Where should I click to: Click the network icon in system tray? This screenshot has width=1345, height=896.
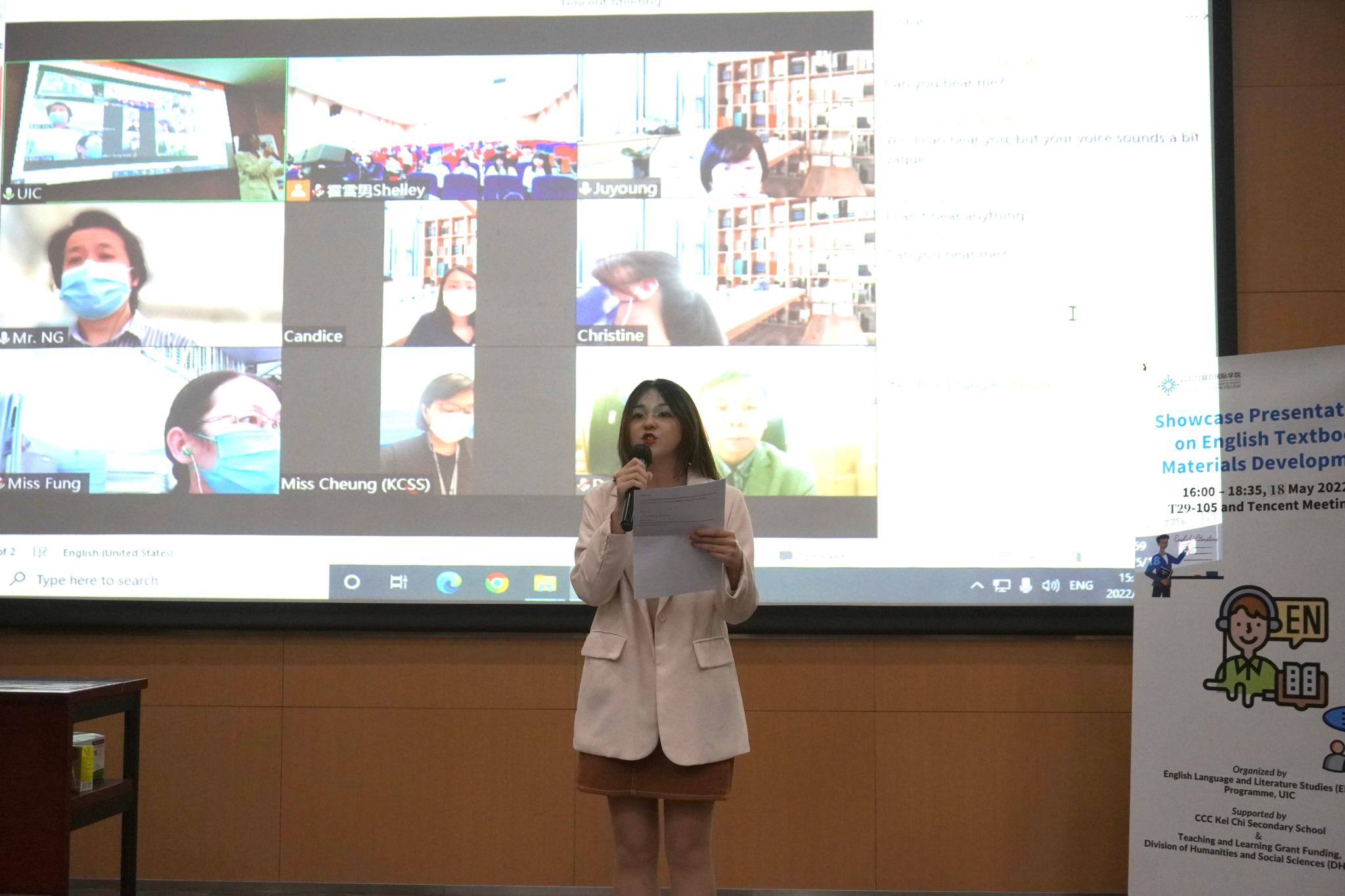tap(1002, 585)
